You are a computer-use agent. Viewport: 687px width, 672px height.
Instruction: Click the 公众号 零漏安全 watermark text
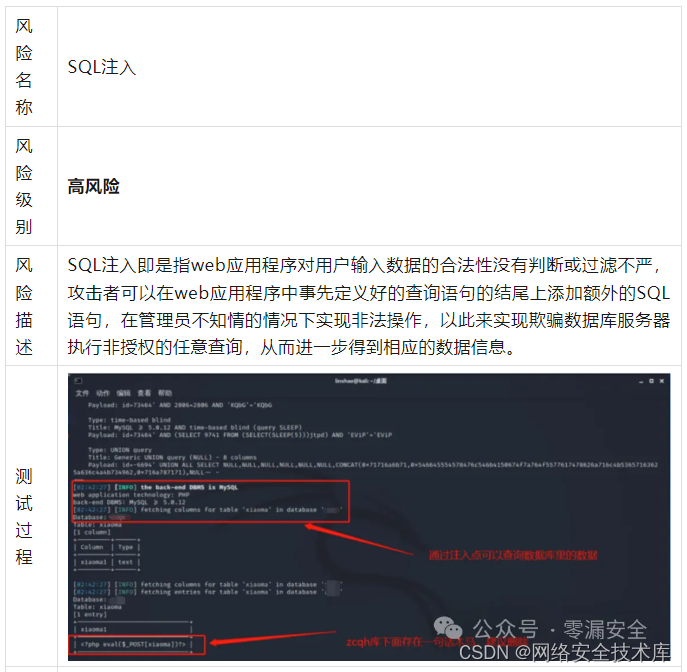pyautogui.click(x=560, y=630)
